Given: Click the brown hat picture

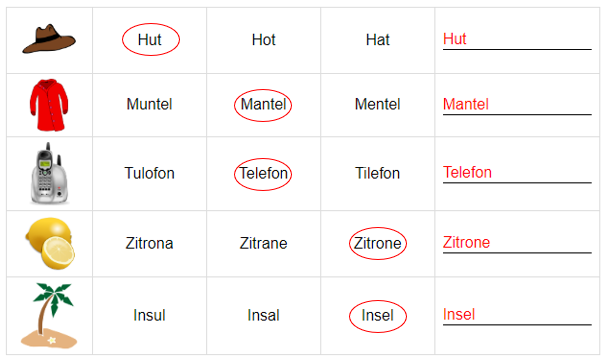Looking at the screenshot, I should click(x=49, y=39).
